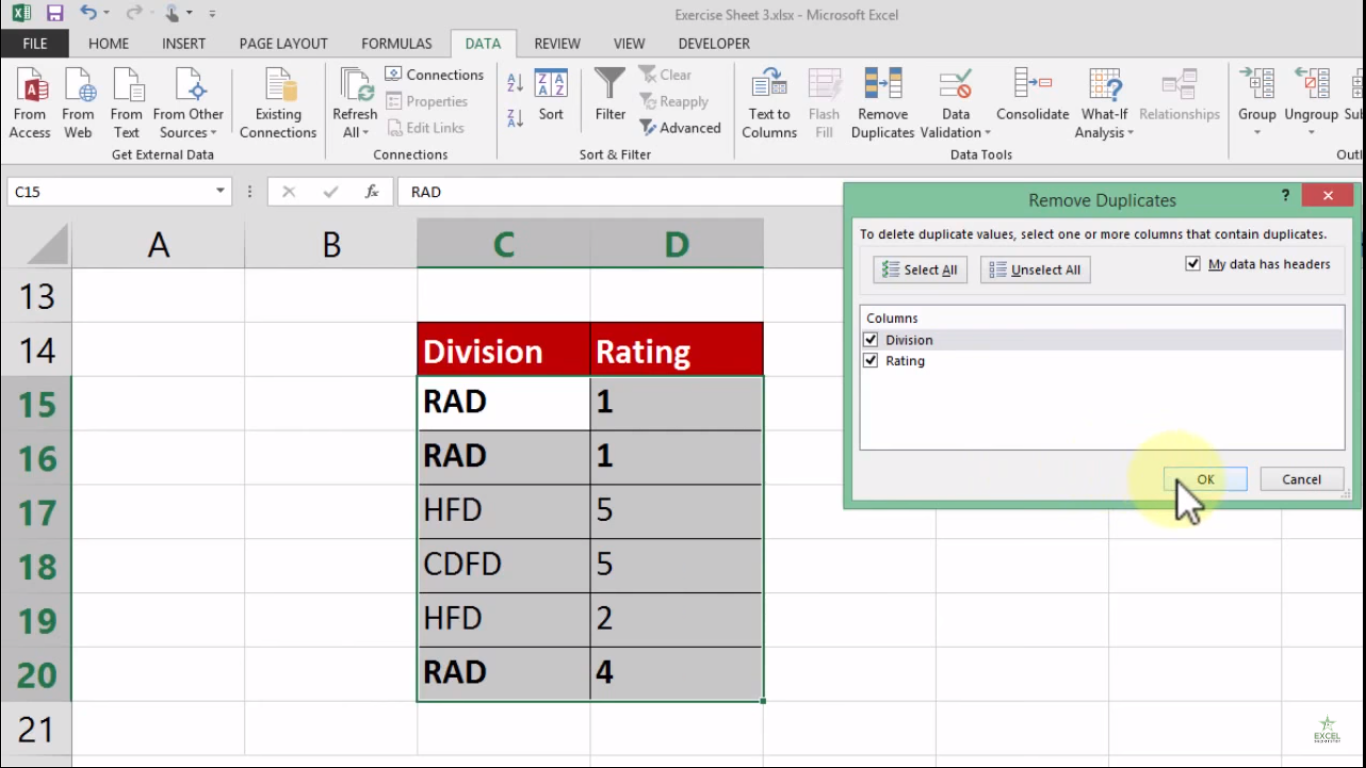Viewport: 1366px width, 768px height.
Task: Open the Name Box dropdown arrow
Action: (221, 192)
